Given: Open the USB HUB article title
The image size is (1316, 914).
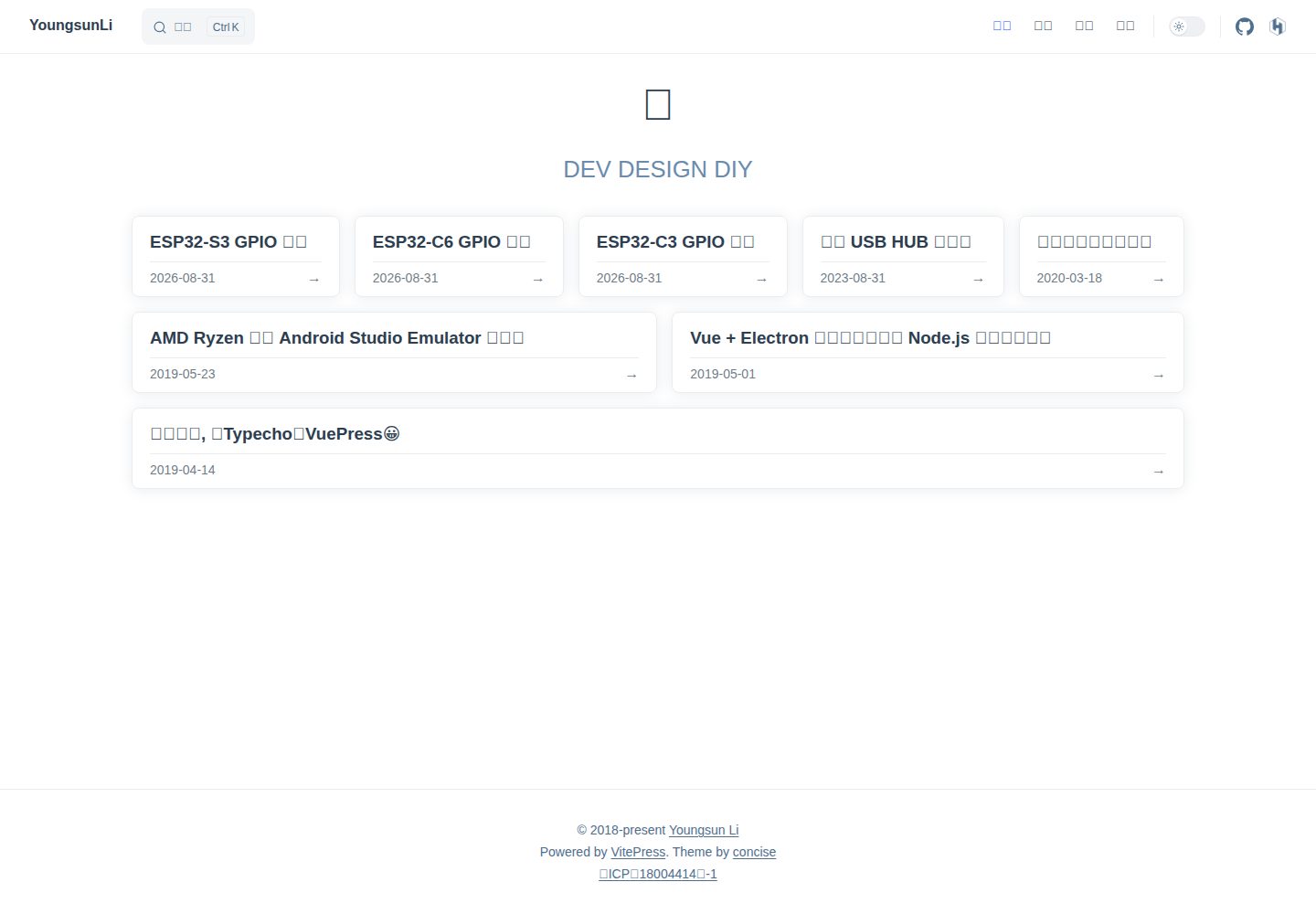Looking at the screenshot, I should tap(896, 241).
